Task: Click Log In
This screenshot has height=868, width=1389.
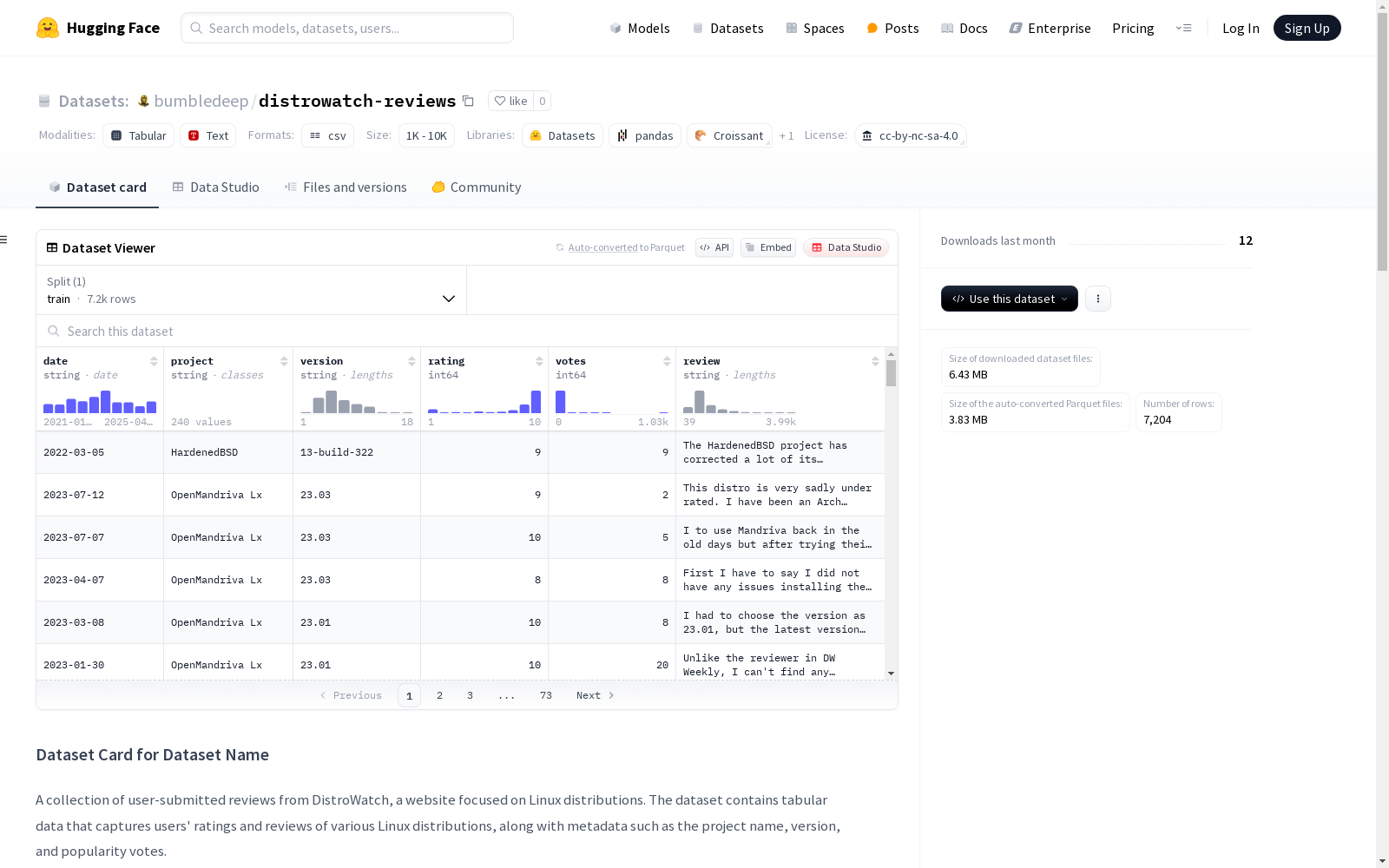Action: [1241, 28]
